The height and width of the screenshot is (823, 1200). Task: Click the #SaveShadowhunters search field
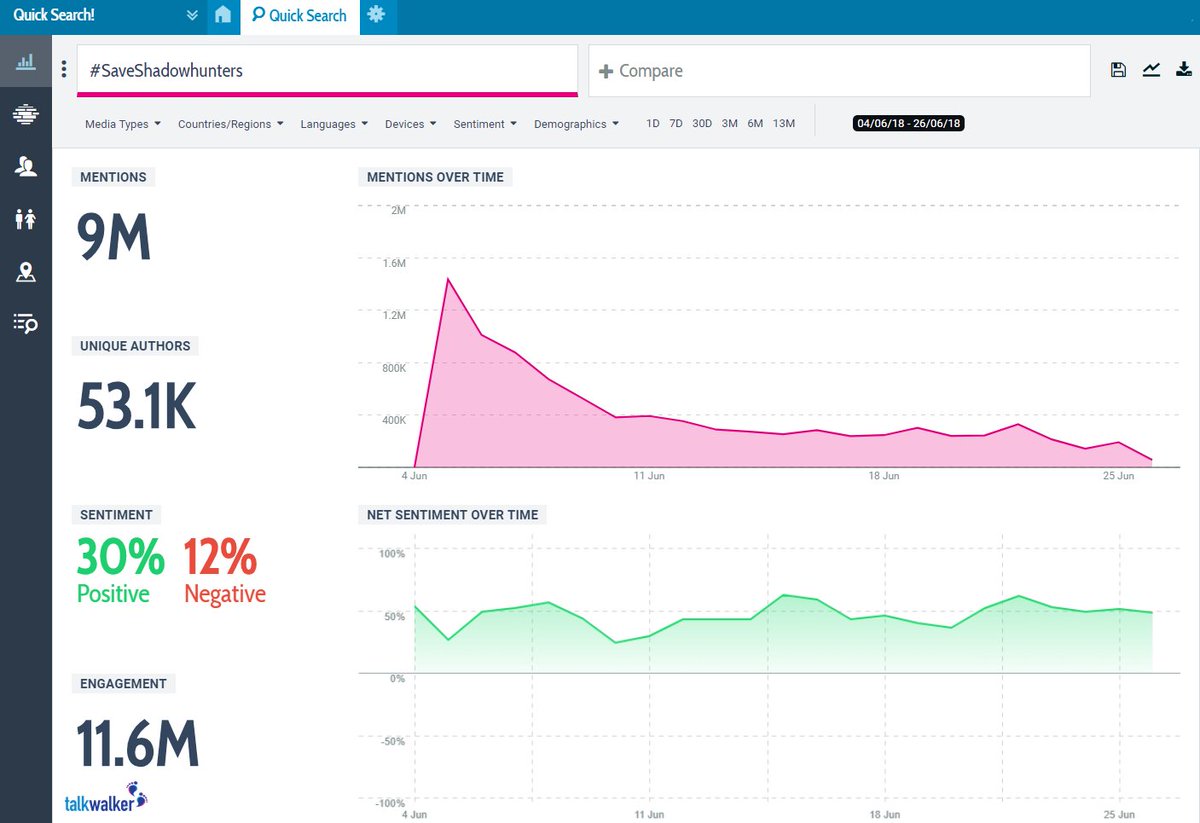coord(327,70)
